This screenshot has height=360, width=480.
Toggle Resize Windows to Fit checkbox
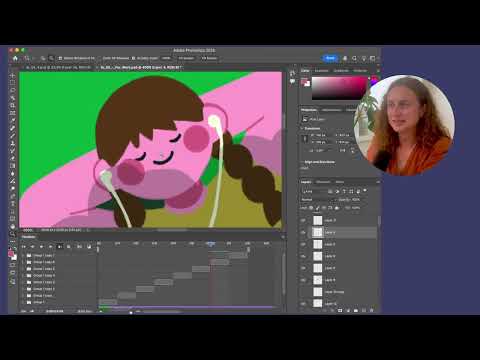click(x=60, y=58)
